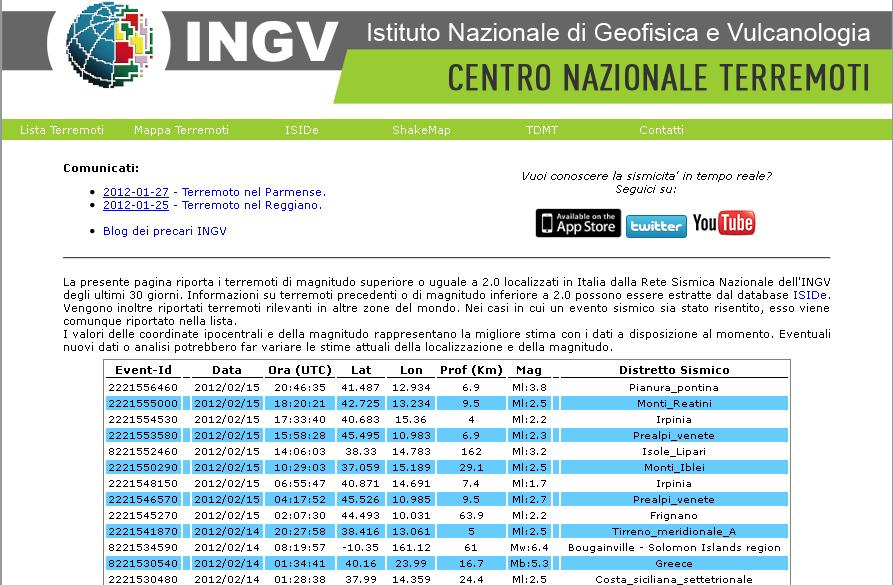893x585 pixels.
Task: Click the 18:20:21 time cell
Action: [300, 403]
